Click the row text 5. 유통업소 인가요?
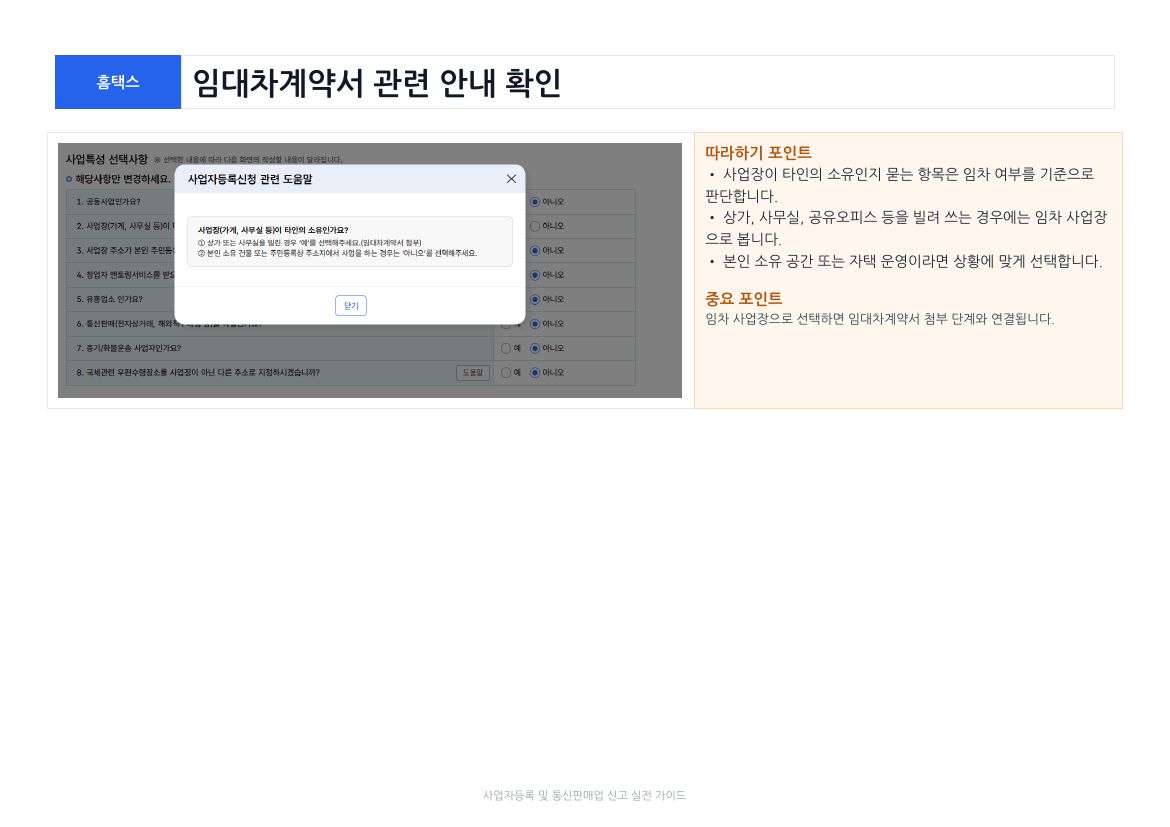The height and width of the screenshot is (827, 1170). tap(110, 299)
